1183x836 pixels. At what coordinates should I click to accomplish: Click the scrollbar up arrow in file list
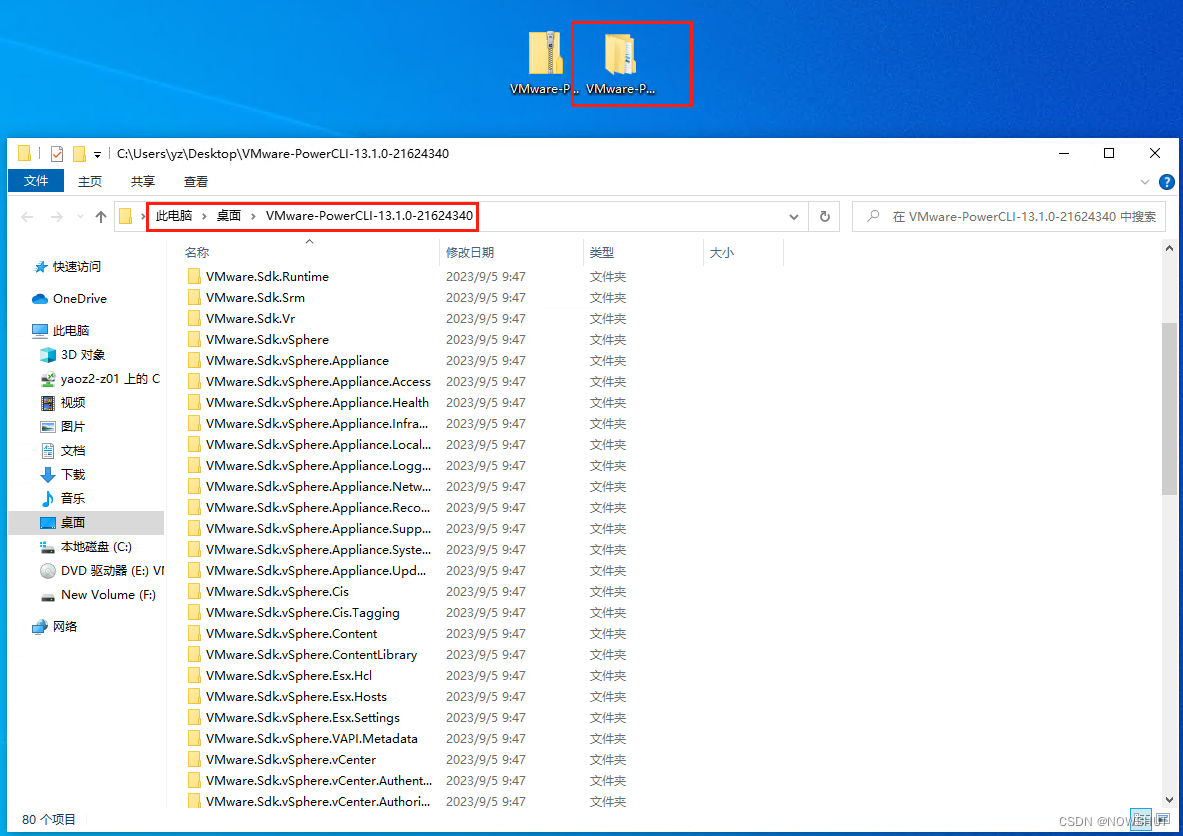tap(1169, 248)
